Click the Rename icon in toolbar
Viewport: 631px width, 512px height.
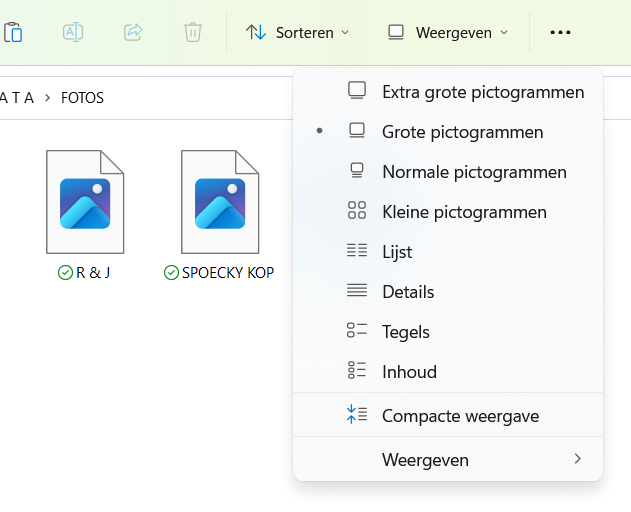[x=73, y=32]
